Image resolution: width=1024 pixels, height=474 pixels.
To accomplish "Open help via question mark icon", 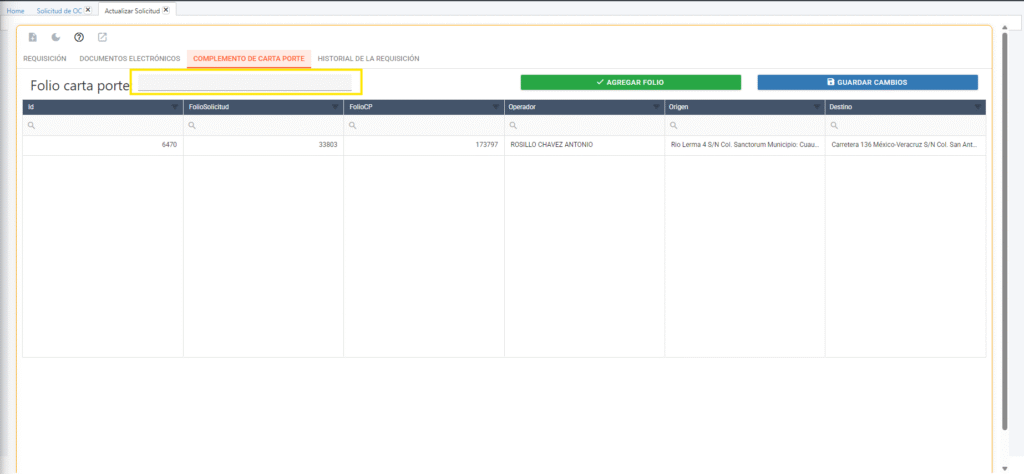I will pyautogui.click(x=79, y=38).
